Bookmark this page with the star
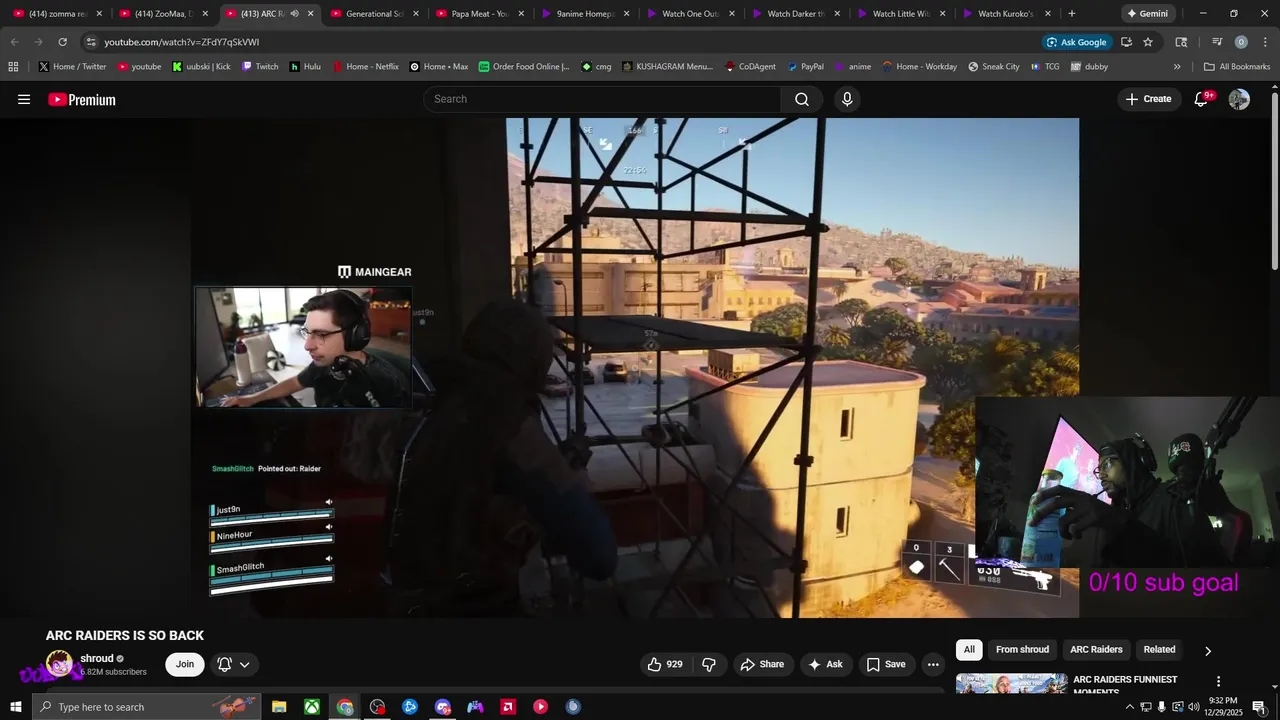This screenshot has width=1280, height=720. click(1148, 42)
